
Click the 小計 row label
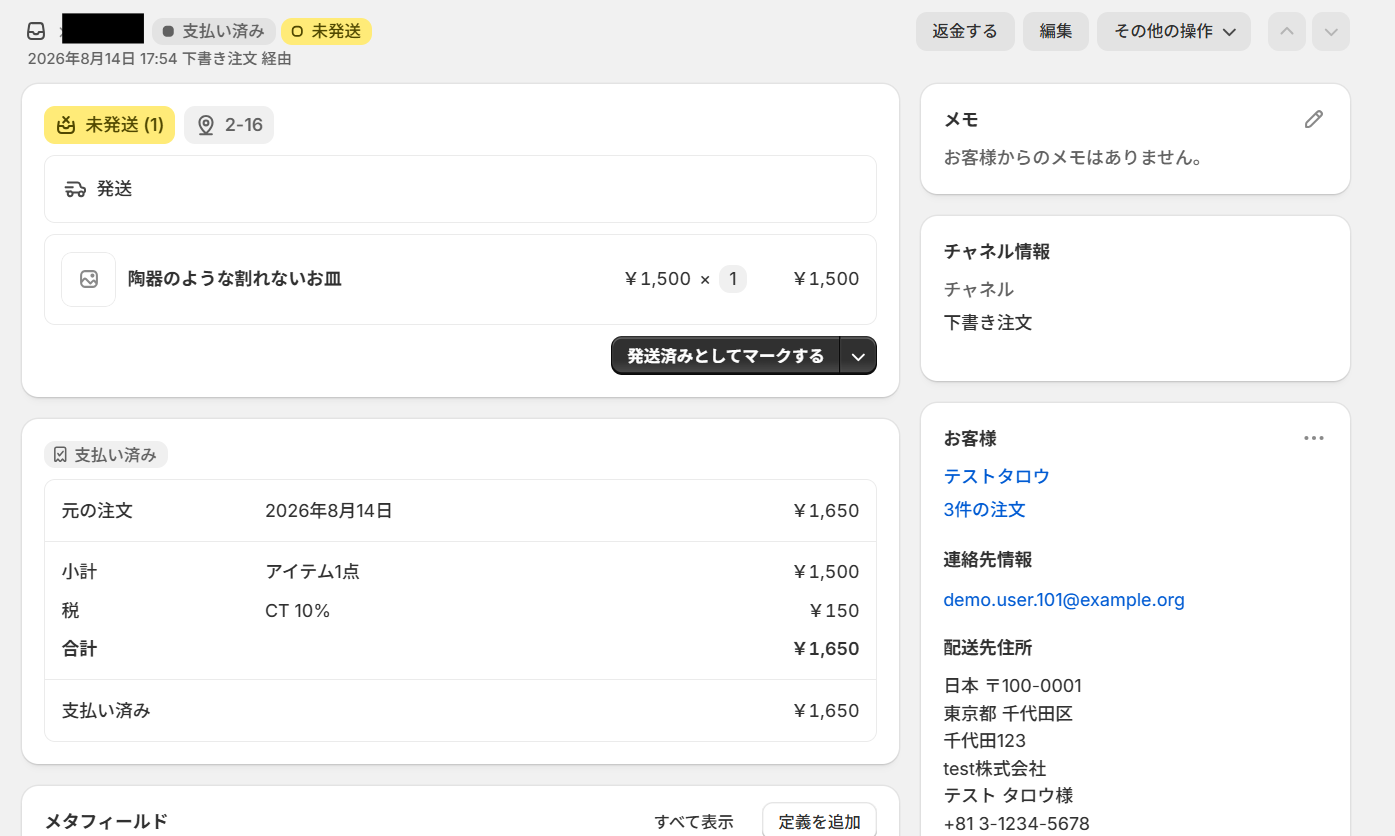click(80, 572)
